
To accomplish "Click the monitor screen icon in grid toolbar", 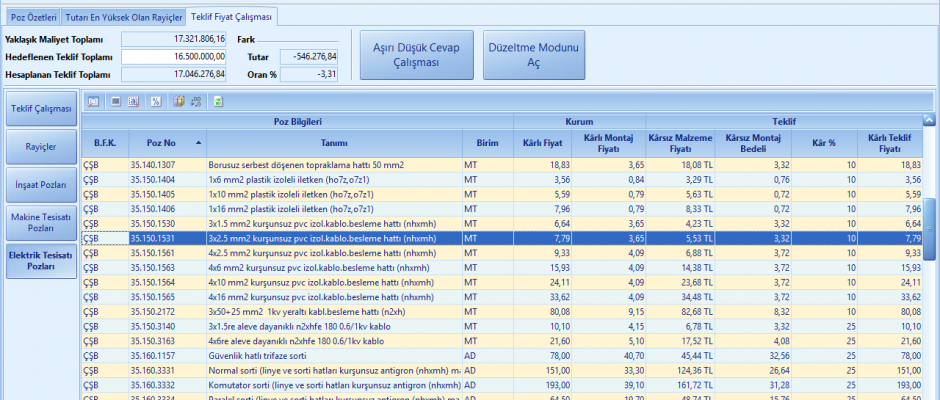I will [x=116, y=101].
